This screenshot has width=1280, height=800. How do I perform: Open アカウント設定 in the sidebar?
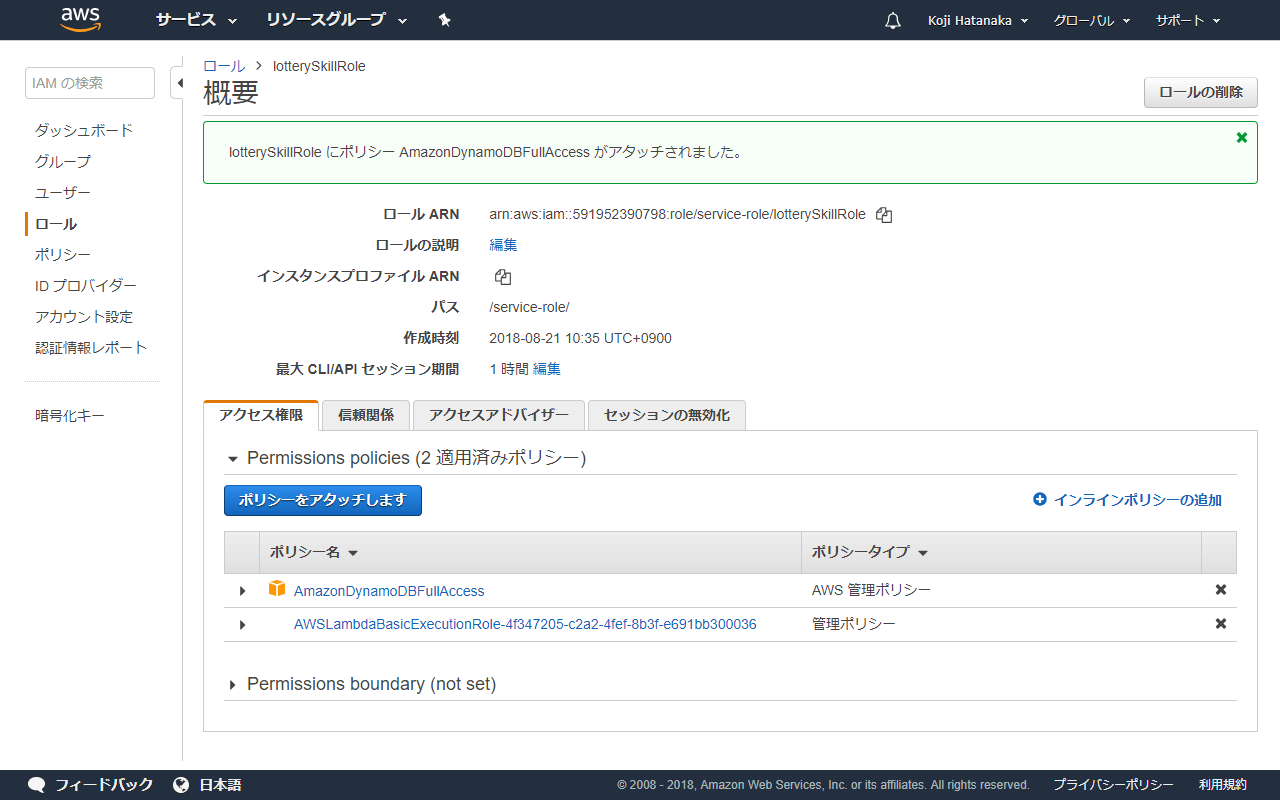(x=84, y=317)
